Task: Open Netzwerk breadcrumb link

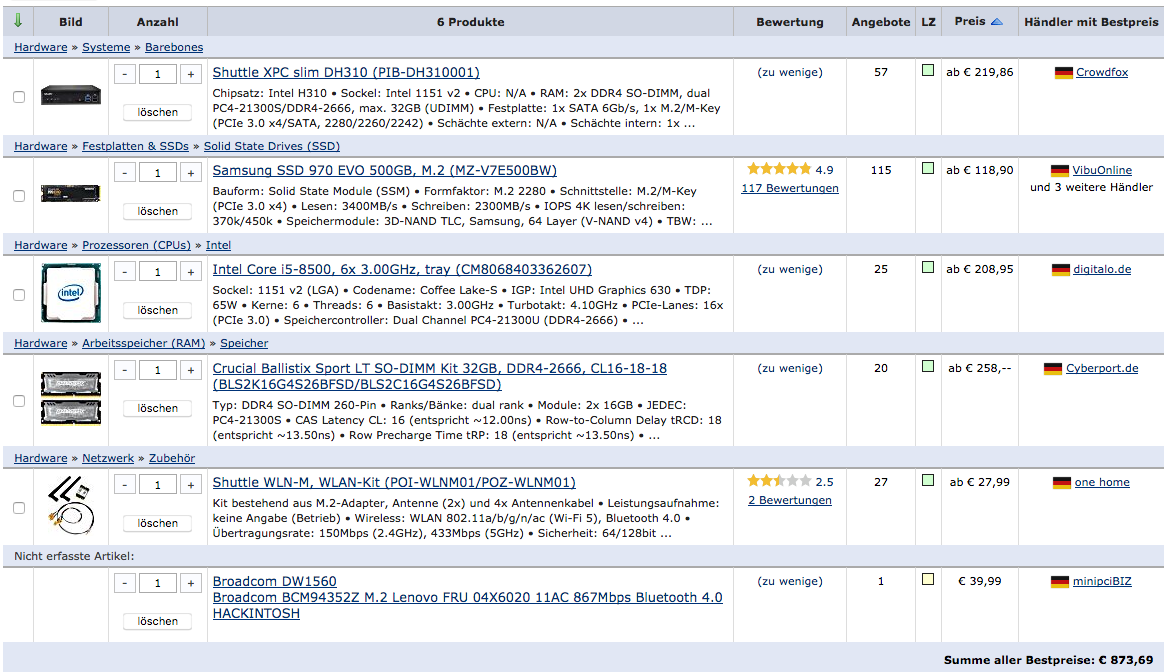Action: tap(108, 458)
